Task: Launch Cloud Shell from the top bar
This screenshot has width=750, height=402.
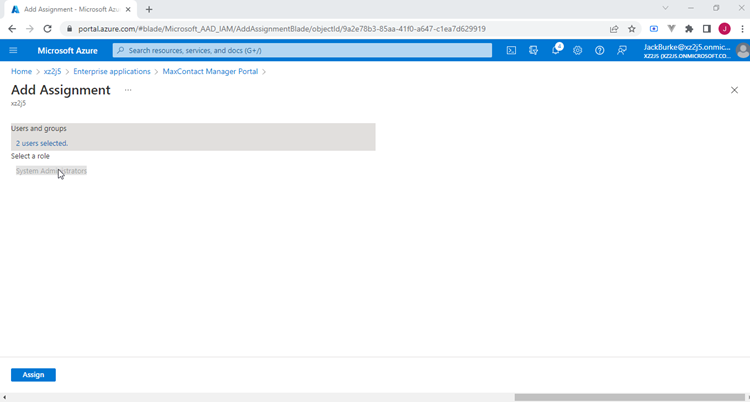Action: (x=511, y=50)
